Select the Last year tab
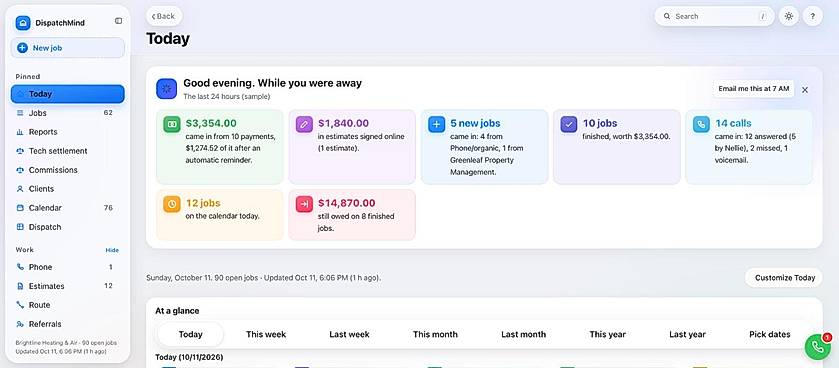This screenshot has height=368, width=839. [x=687, y=334]
